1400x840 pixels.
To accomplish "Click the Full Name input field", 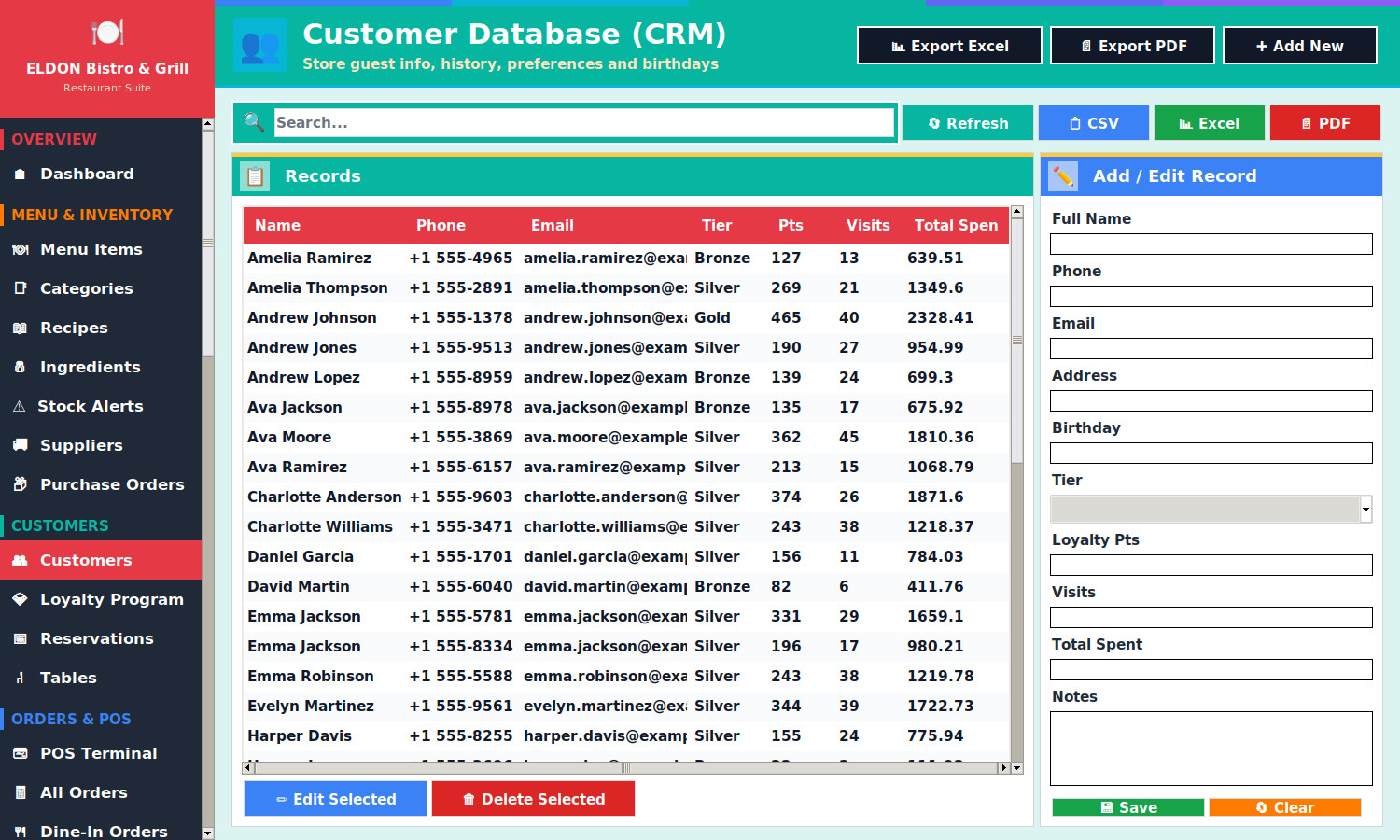I will pyautogui.click(x=1211, y=244).
